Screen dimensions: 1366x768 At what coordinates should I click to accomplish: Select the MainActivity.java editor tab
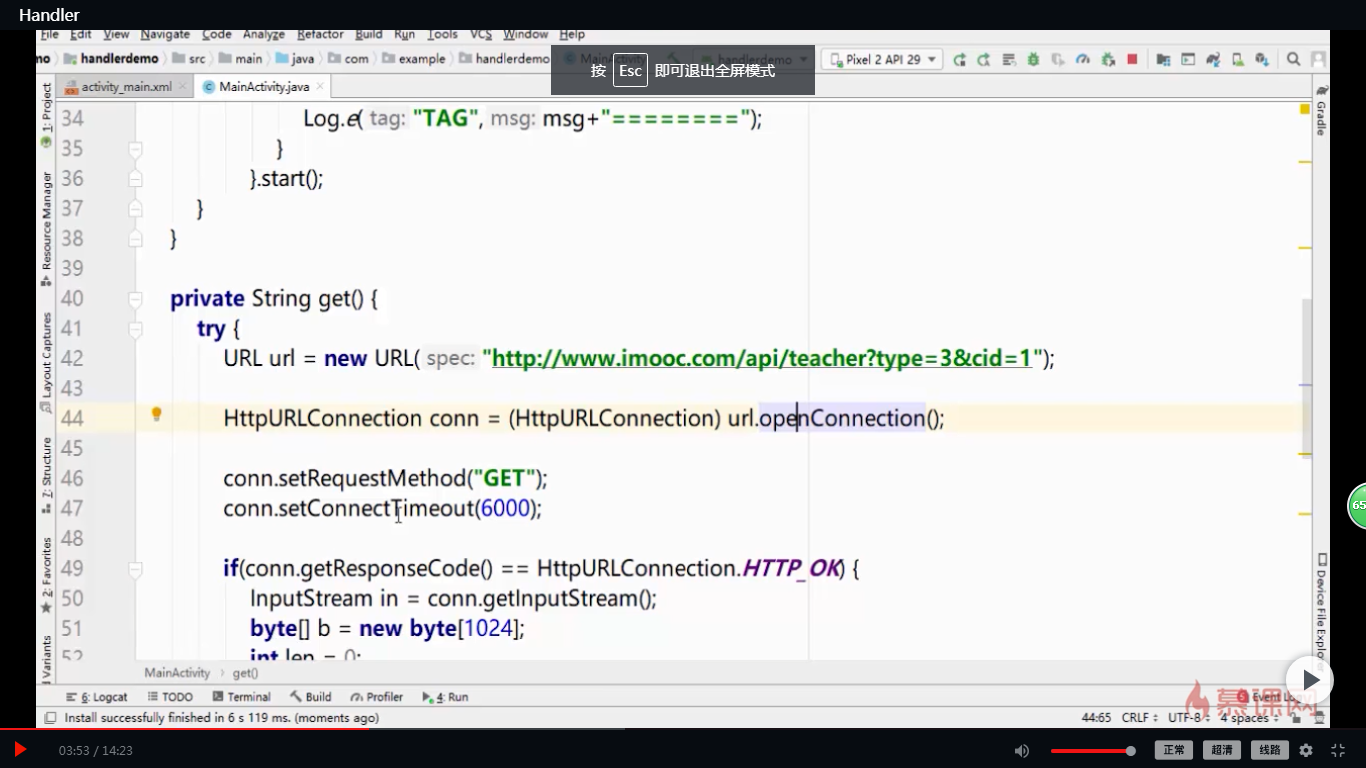click(x=264, y=87)
